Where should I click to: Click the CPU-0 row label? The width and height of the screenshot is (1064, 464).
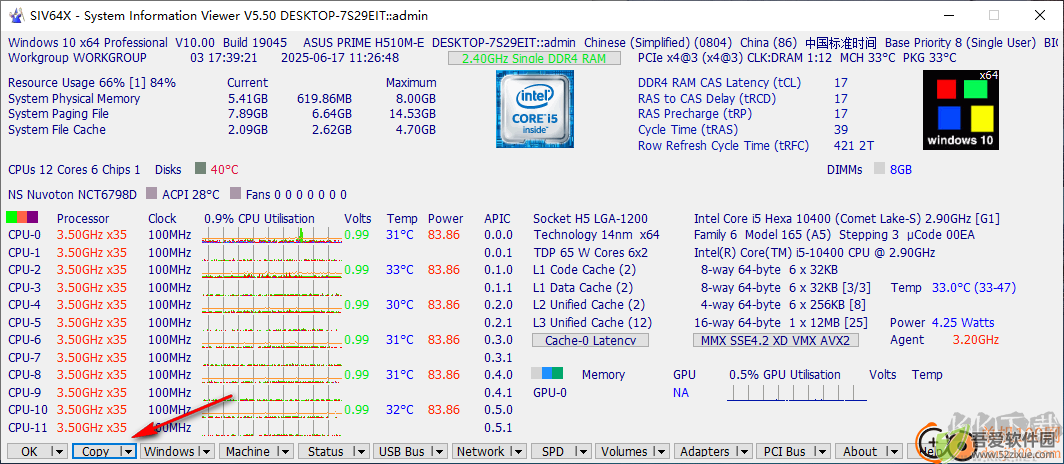(x=24, y=235)
